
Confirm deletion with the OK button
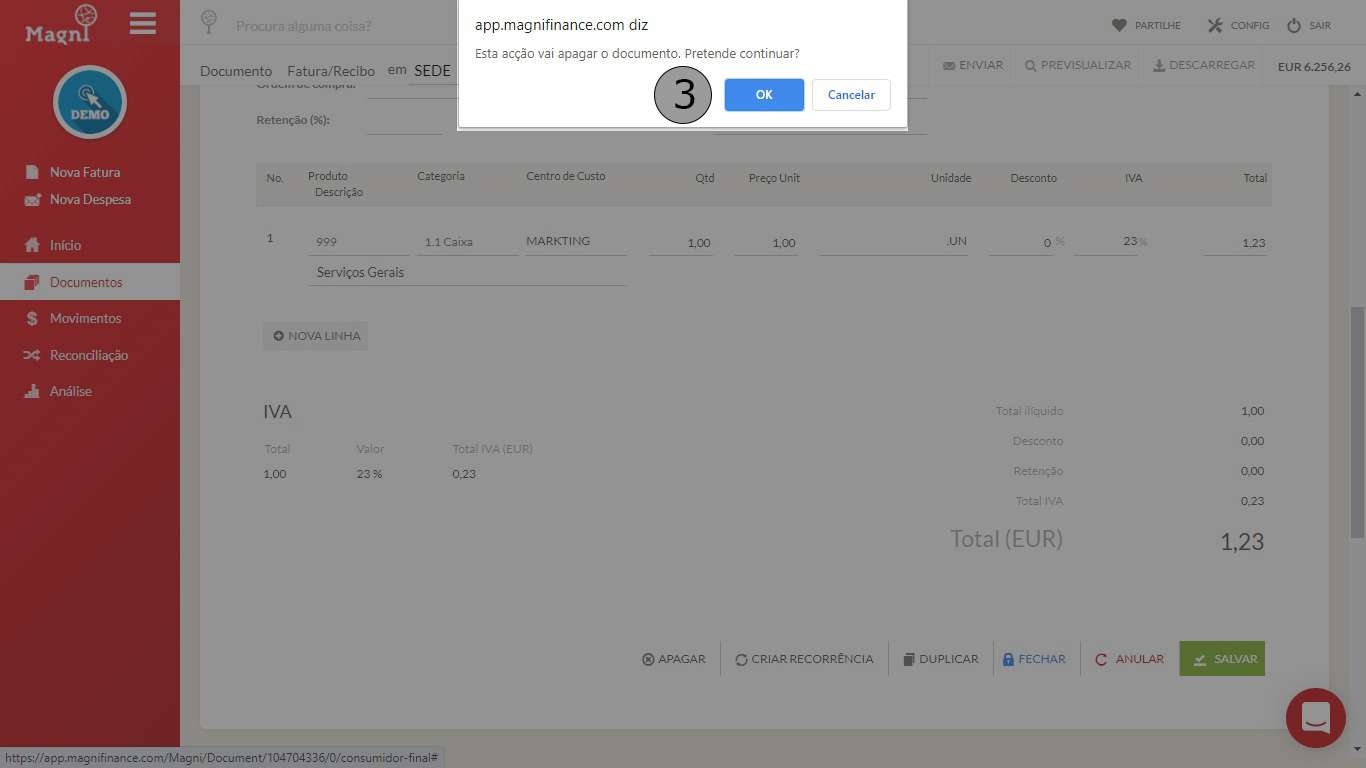pyautogui.click(x=764, y=95)
